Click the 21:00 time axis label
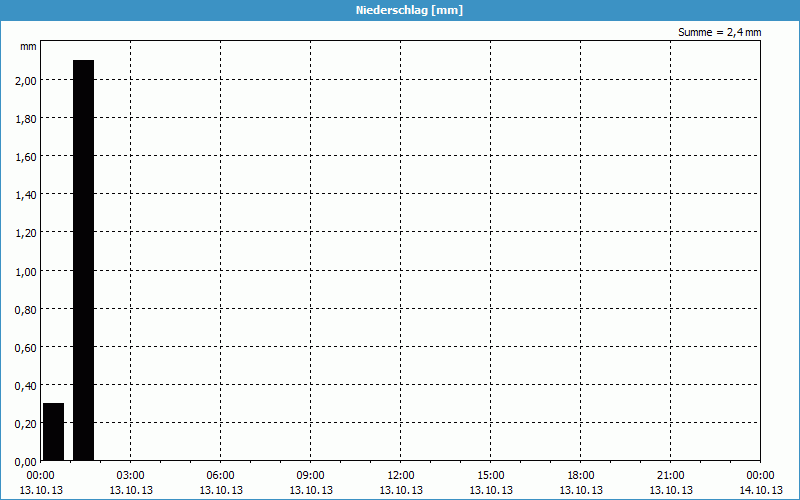Screen dimensions: 800x500 (x=670, y=476)
